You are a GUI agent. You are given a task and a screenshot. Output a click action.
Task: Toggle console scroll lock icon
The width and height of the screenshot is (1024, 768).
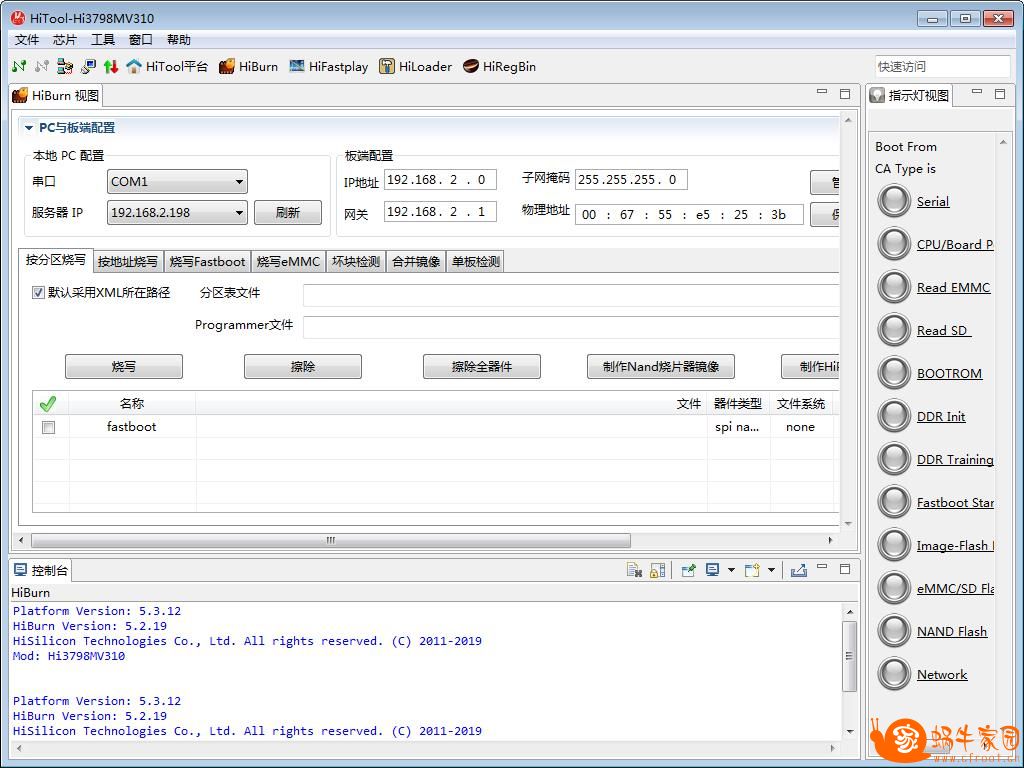[658, 570]
